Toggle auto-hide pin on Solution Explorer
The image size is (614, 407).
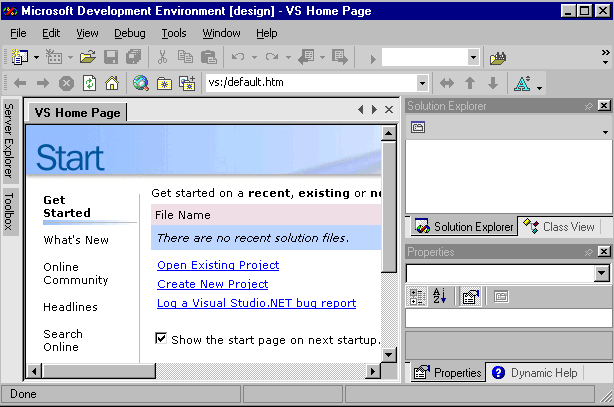tap(588, 106)
